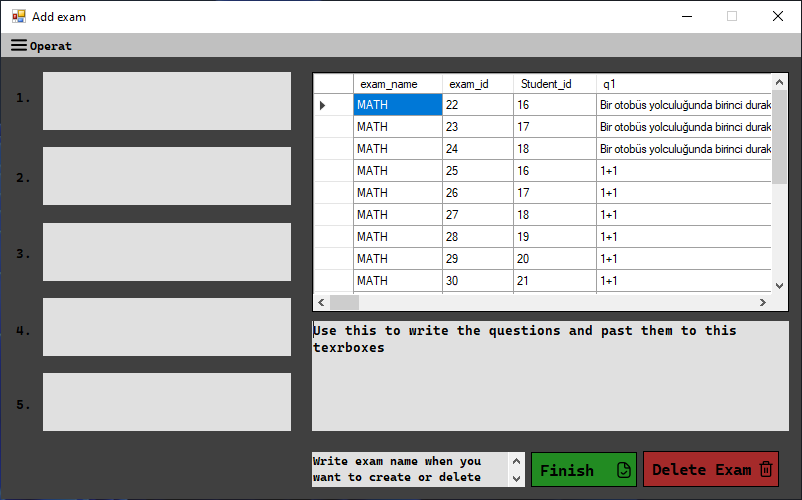Image resolution: width=802 pixels, height=500 pixels.
Task: Click the exam name input box
Action: point(411,469)
